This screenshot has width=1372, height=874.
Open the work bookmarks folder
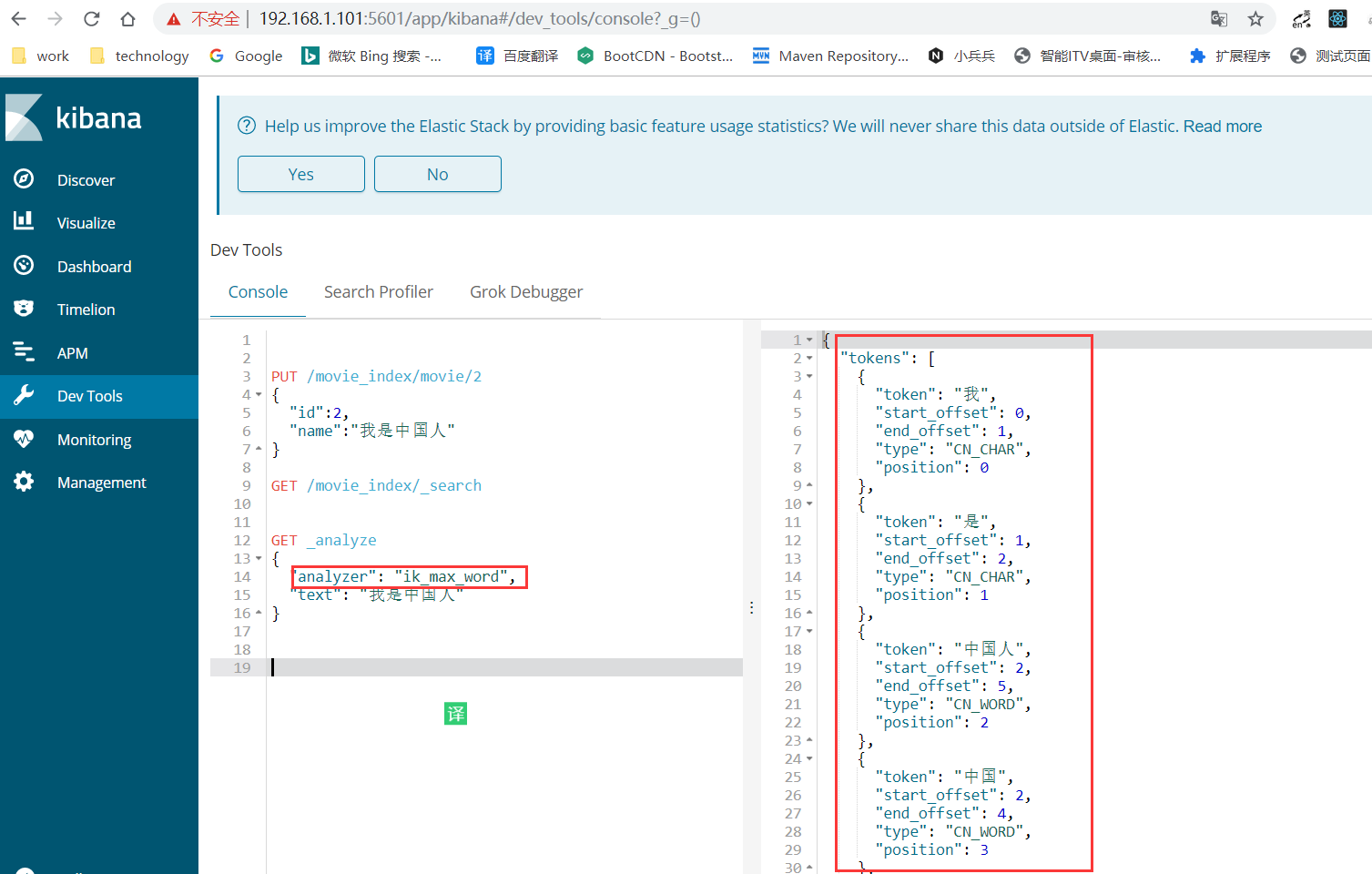(41, 56)
